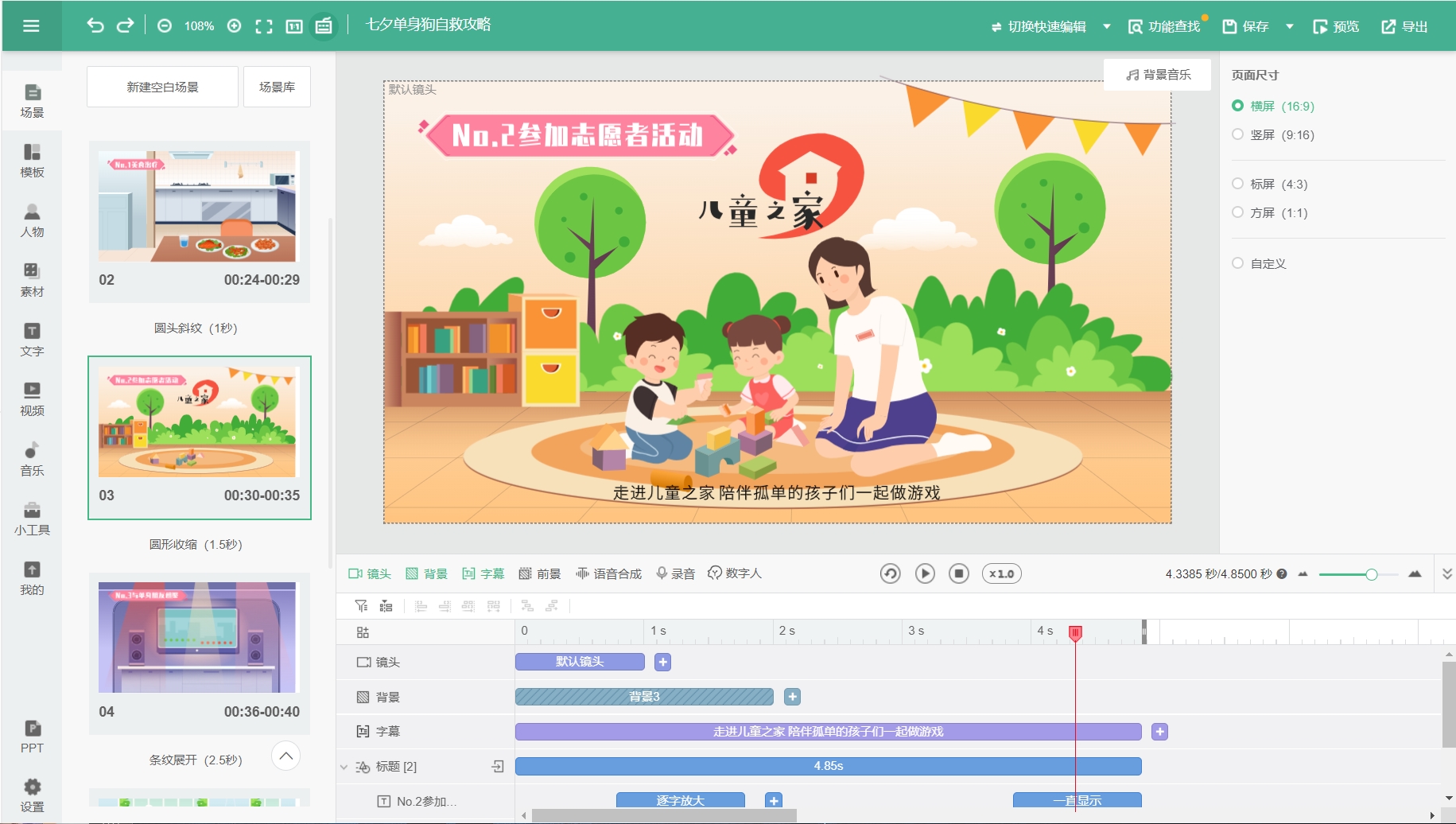Stop timeline playback

(959, 573)
